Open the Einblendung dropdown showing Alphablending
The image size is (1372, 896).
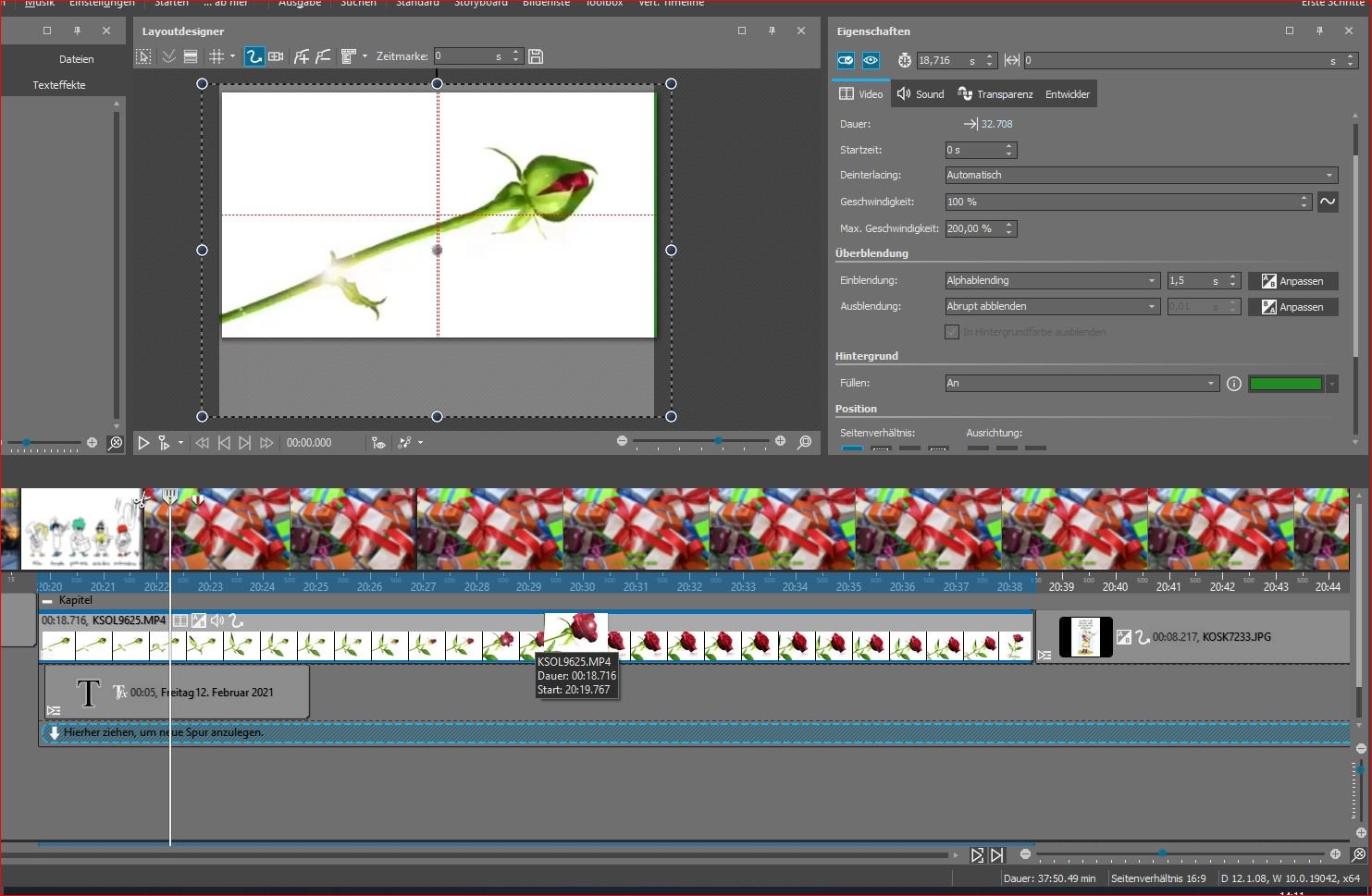[x=1052, y=280]
